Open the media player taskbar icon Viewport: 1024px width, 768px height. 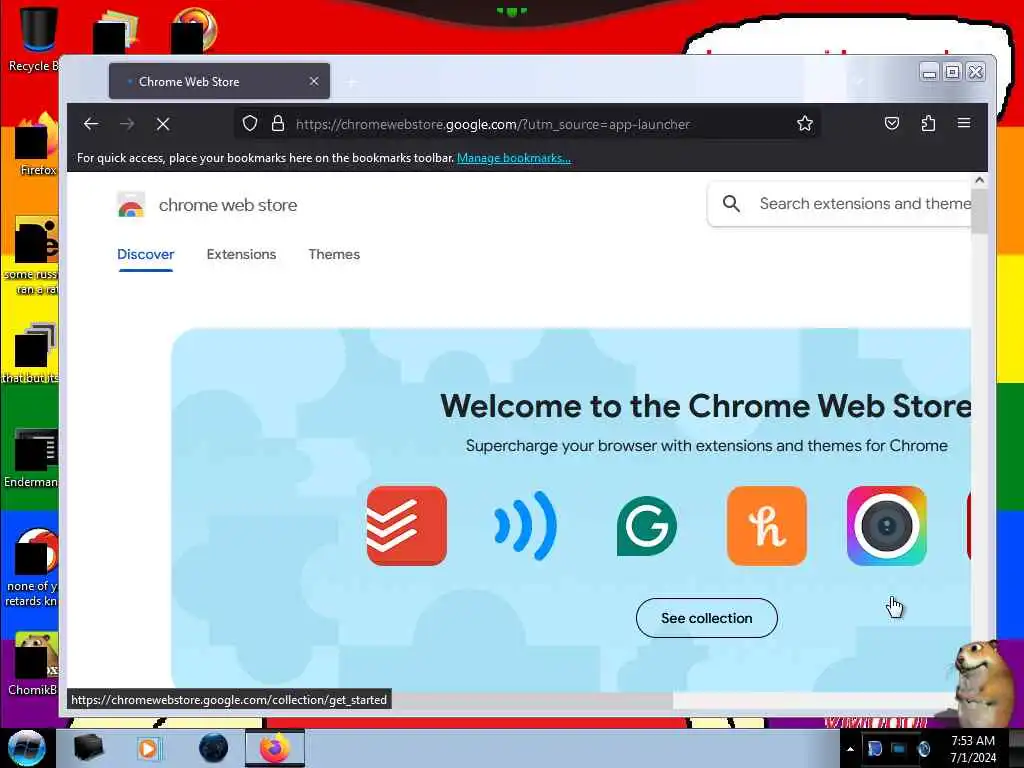tap(148, 748)
